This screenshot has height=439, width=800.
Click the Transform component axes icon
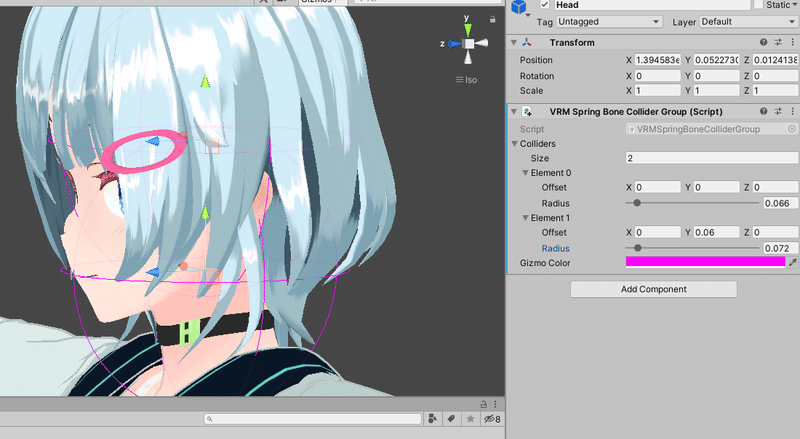click(527, 43)
